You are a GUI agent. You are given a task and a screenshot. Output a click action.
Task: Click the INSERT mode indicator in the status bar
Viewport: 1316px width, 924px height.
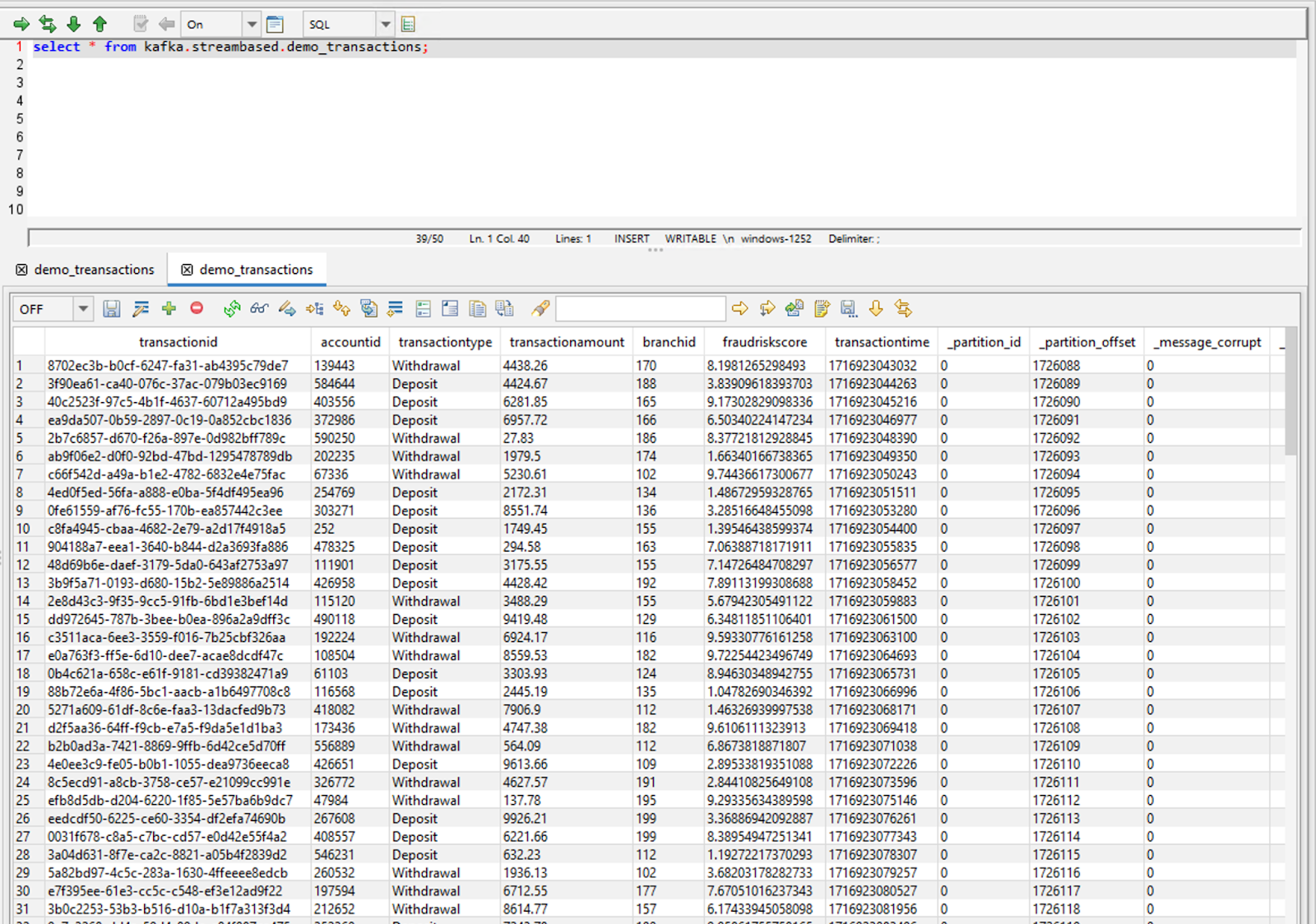(632, 238)
